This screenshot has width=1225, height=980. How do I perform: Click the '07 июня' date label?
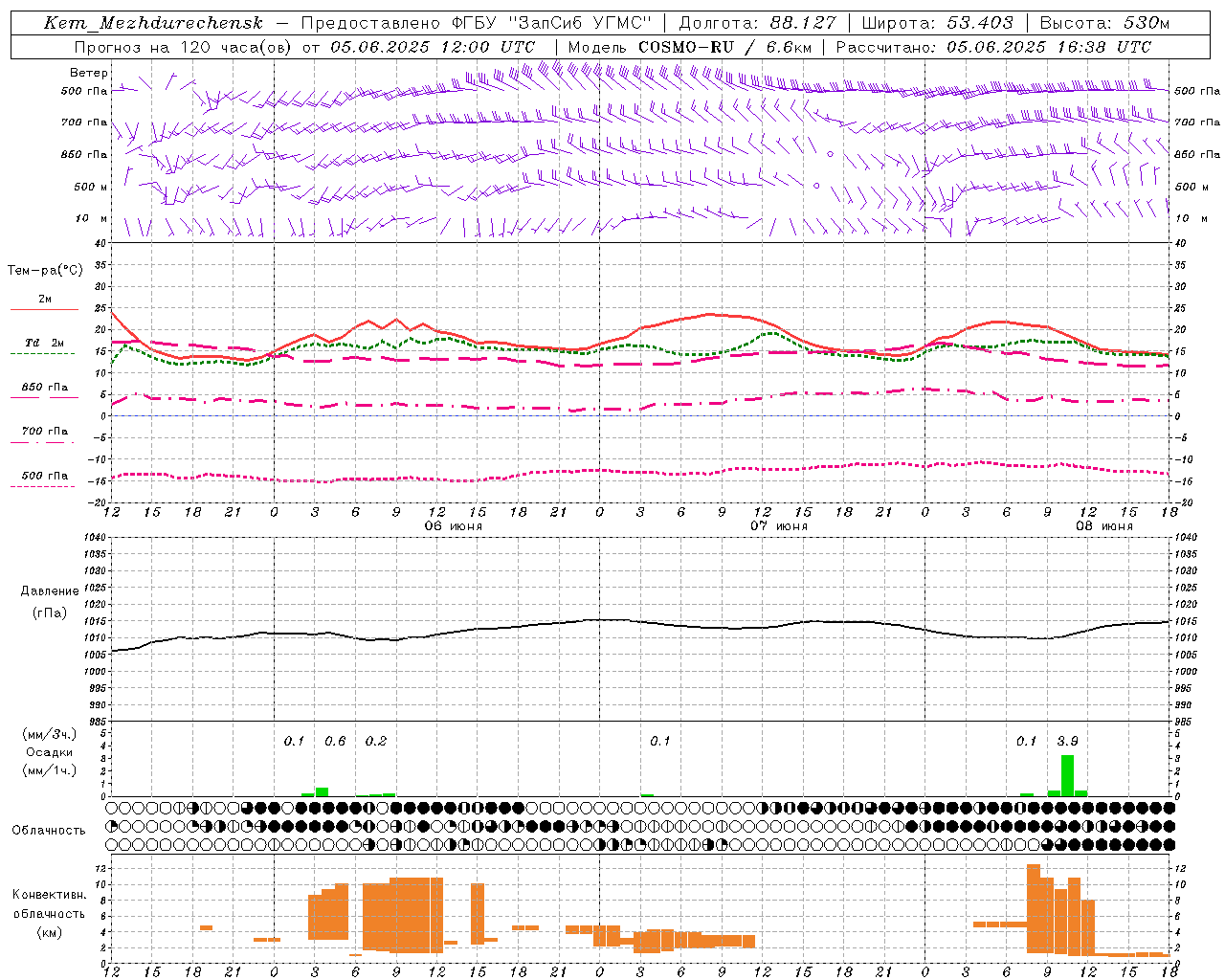pyautogui.click(x=778, y=525)
